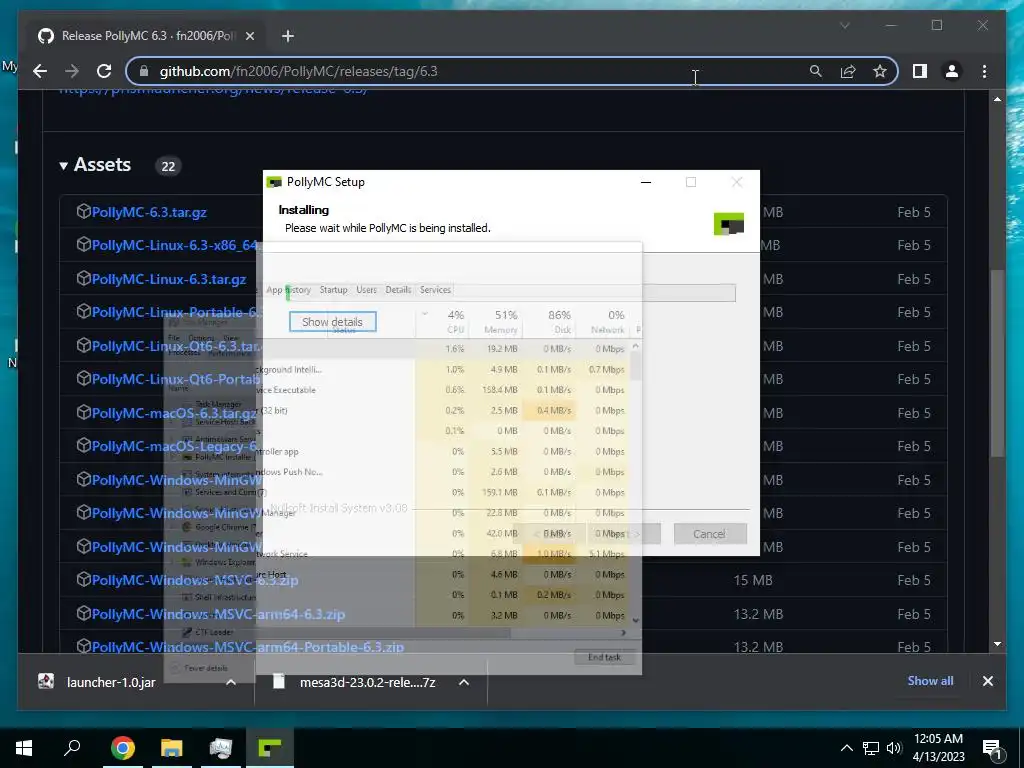Minimize the PollyMC Setup window
The height and width of the screenshot is (768, 1024).
pyautogui.click(x=646, y=182)
